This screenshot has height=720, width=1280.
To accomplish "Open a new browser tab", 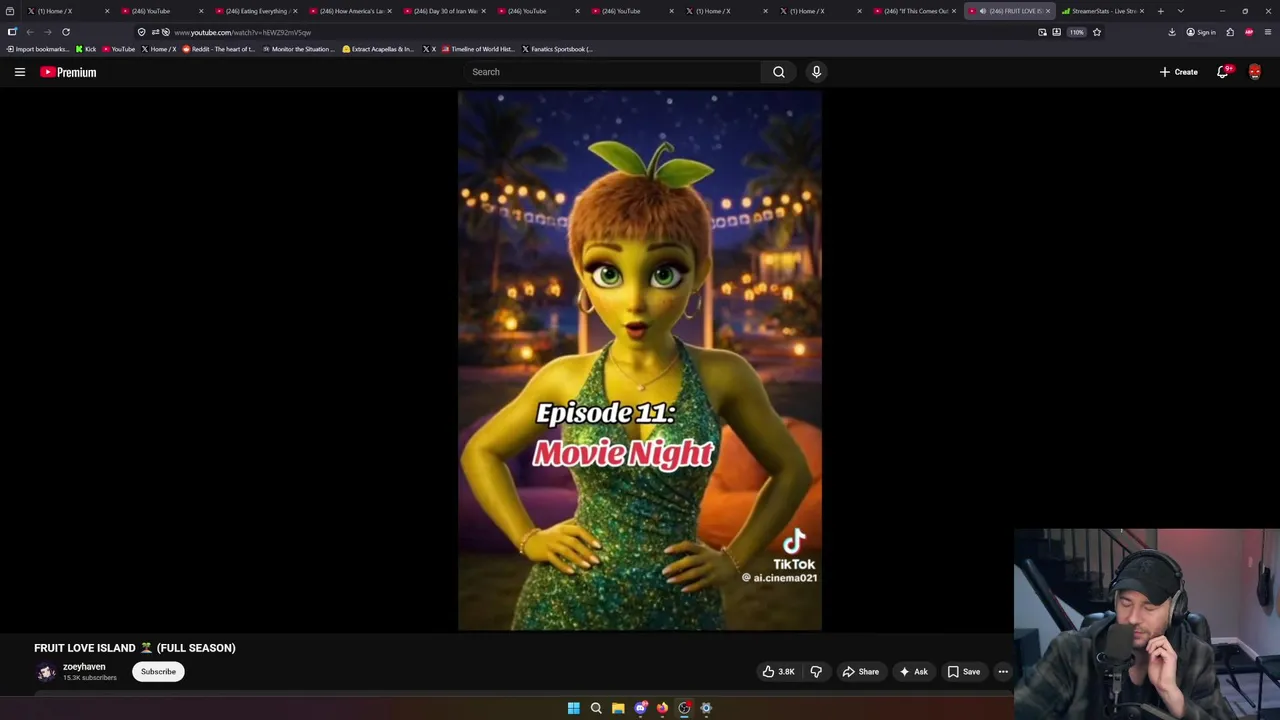I will click(x=1161, y=11).
